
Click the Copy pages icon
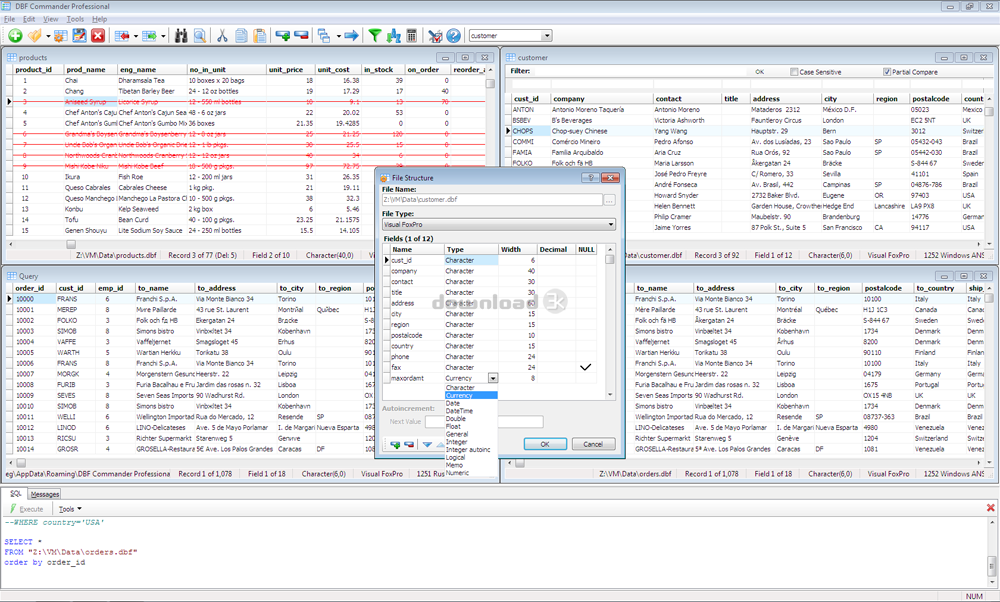[241, 36]
